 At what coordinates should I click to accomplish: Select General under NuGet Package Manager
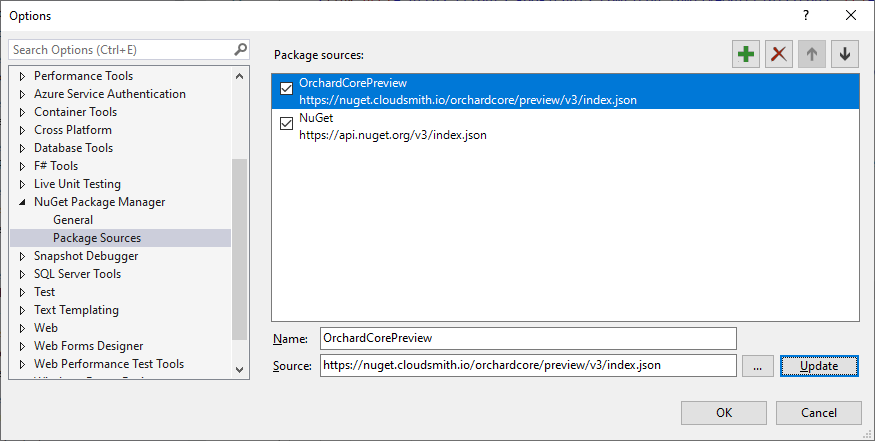pos(73,220)
